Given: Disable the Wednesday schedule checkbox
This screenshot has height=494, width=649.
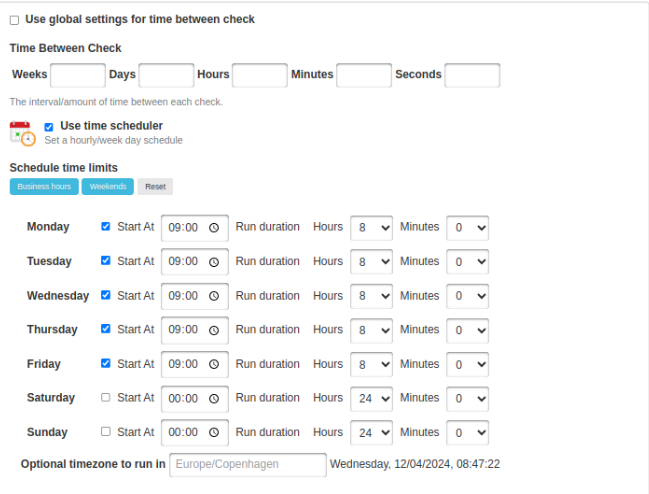Looking at the screenshot, I should tap(106, 295).
